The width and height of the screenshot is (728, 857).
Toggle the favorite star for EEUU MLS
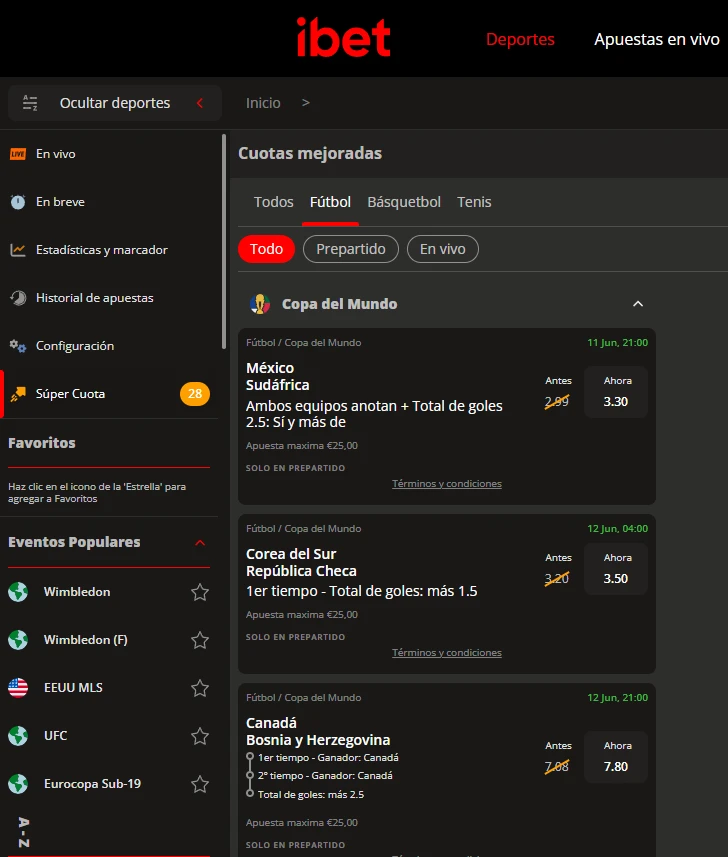200,688
